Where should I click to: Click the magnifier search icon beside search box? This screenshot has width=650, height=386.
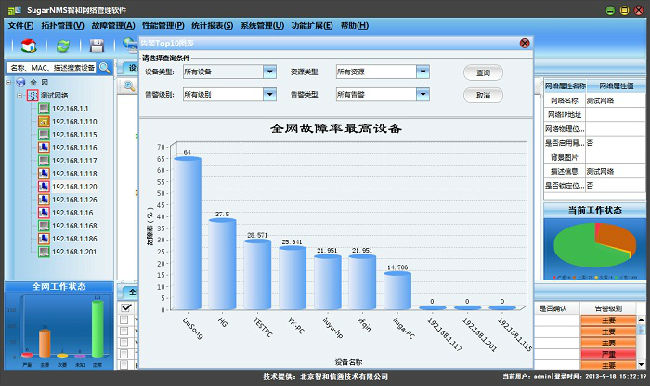click(105, 67)
